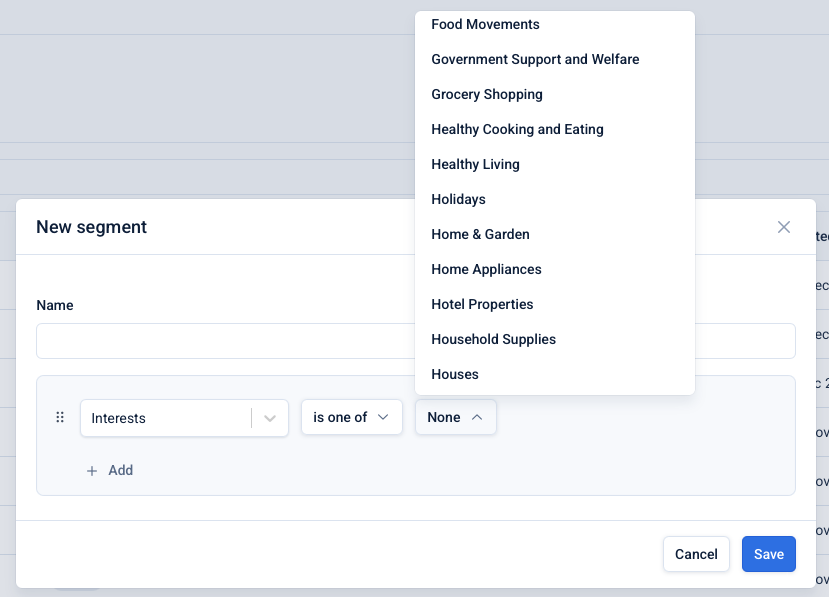
Task: Close the New segment dialog
Action: [x=784, y=227]
